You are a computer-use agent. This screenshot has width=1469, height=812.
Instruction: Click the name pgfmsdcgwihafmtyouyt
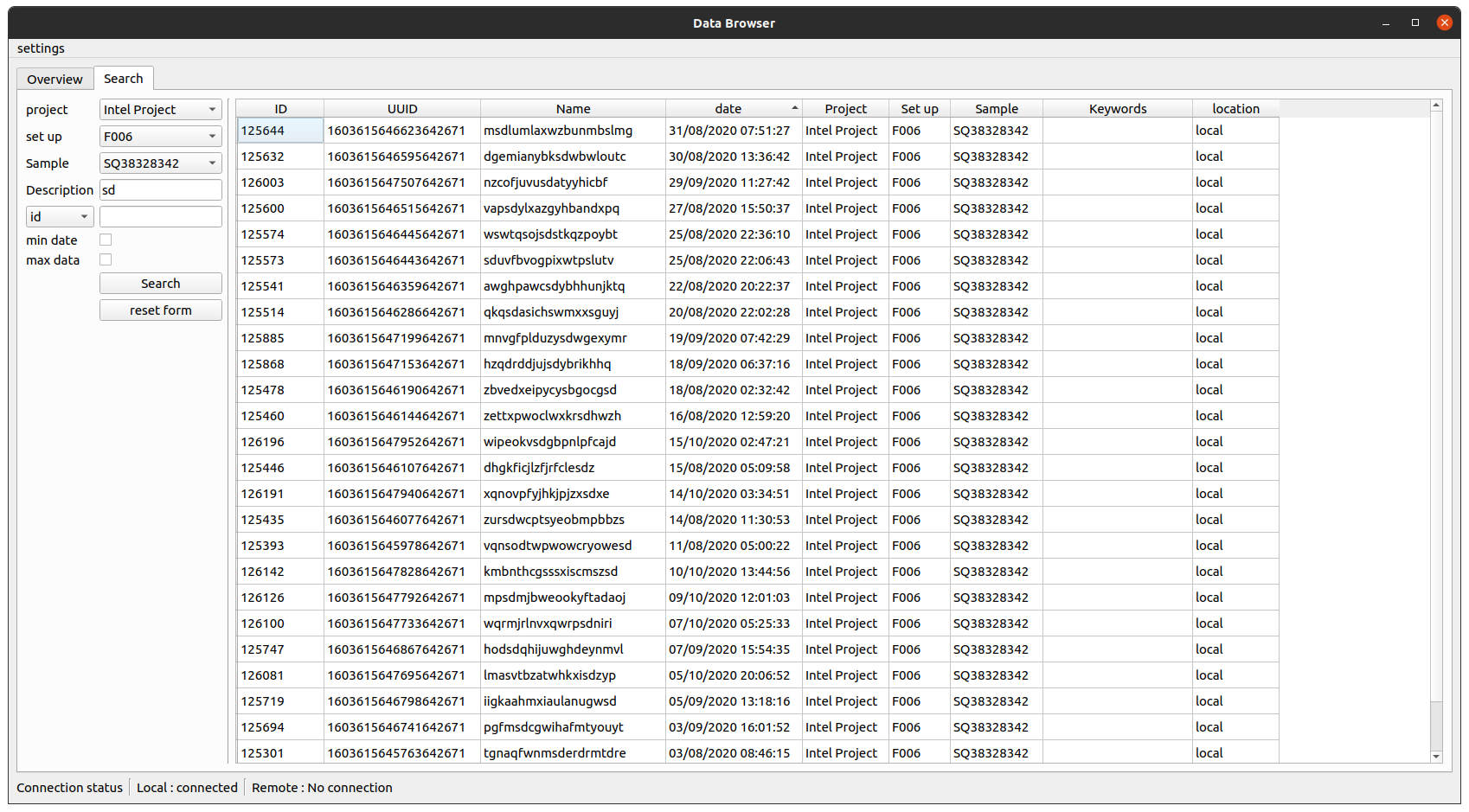coord(573,727)
